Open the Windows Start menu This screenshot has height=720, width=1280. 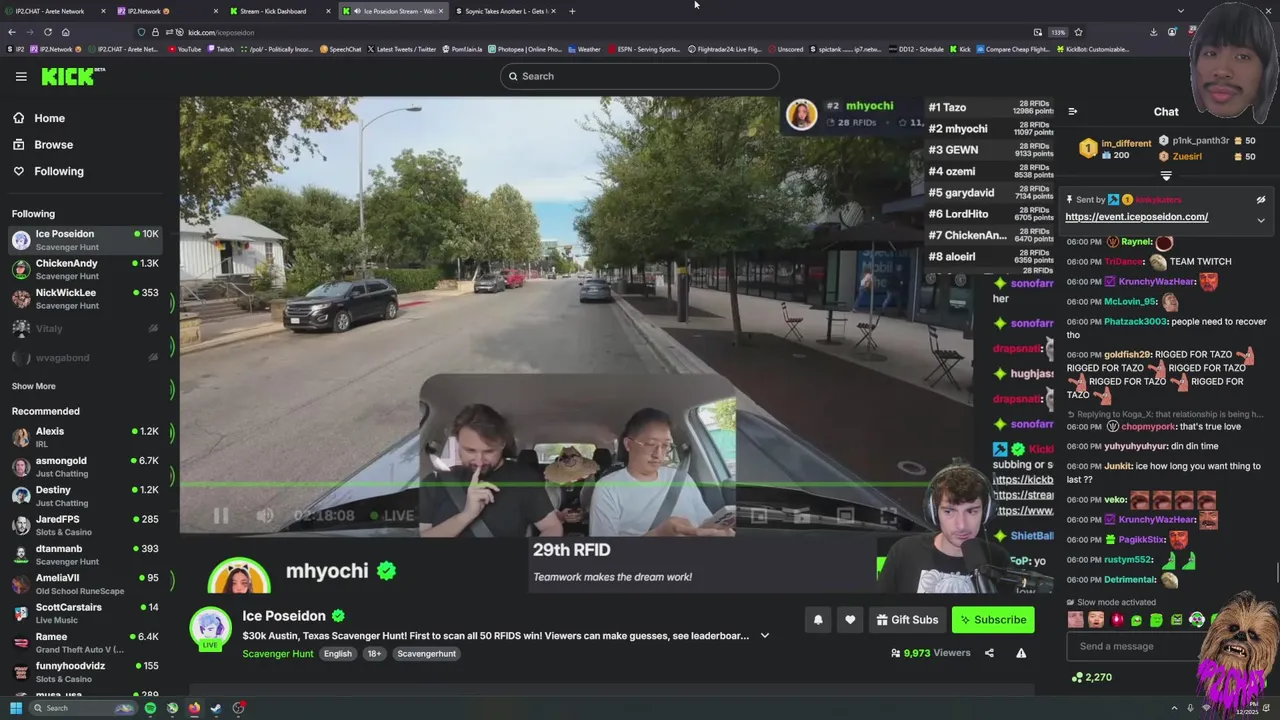pos(15,708)
